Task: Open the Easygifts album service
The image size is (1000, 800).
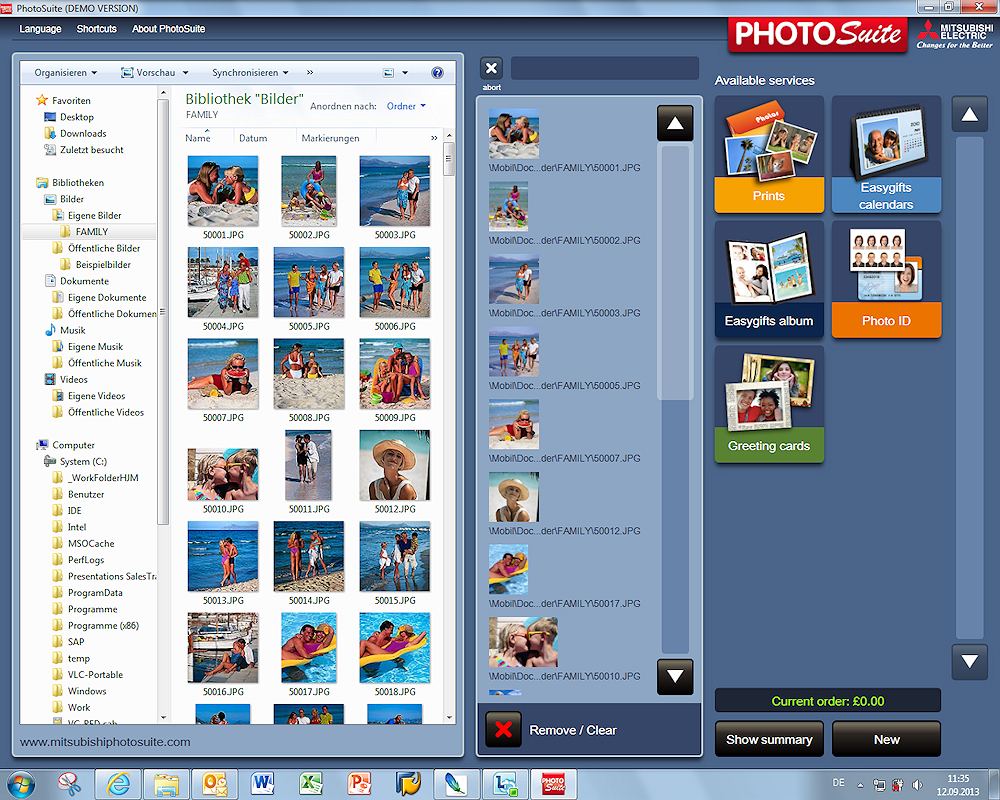Action: (768, 279)
